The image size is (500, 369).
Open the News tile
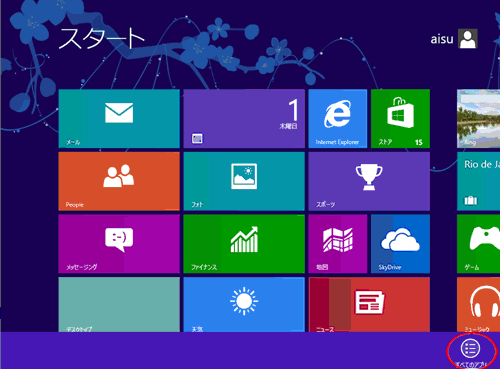pos(369,305)
